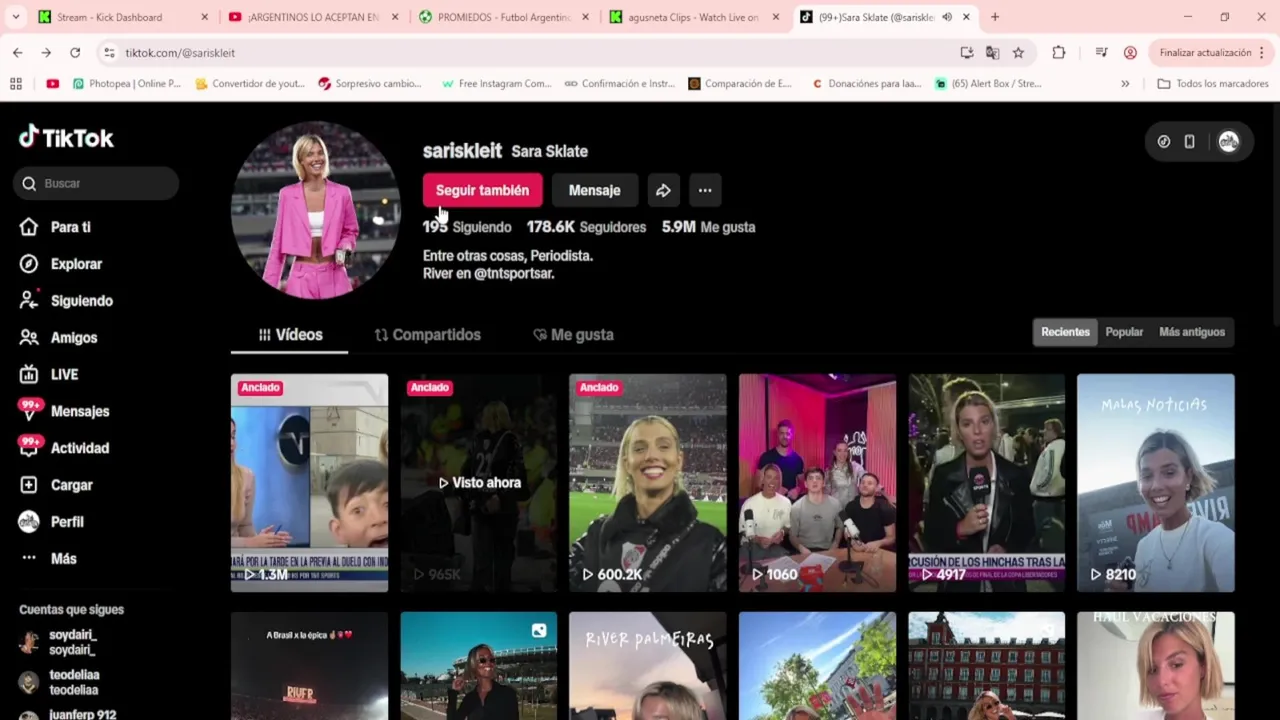Click the coin icon in top-right header
The width and height of the screenshot is (1280, 720).
click(x=1164, y=142)
